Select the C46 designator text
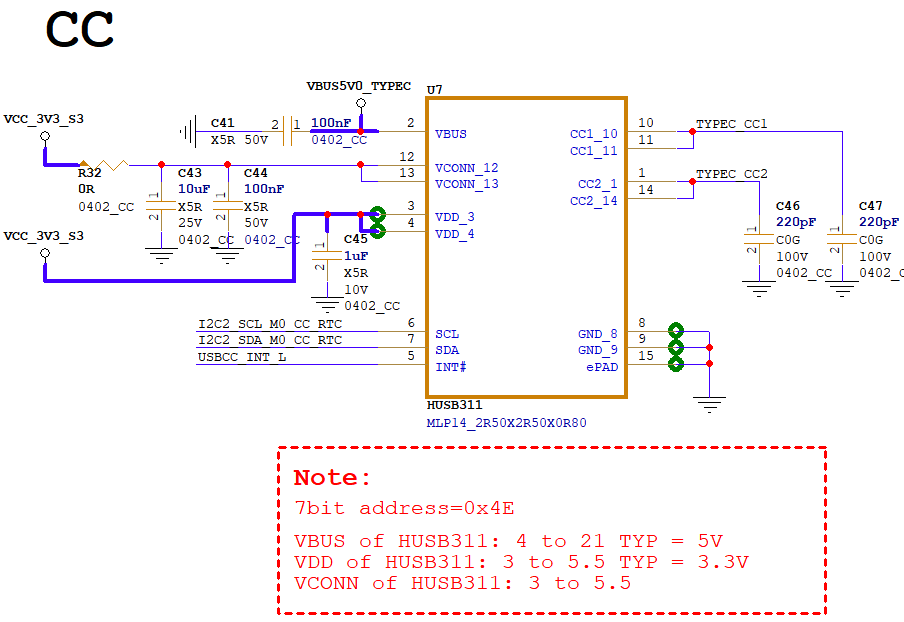Screen dimensions: 904x622 (788, 206)
